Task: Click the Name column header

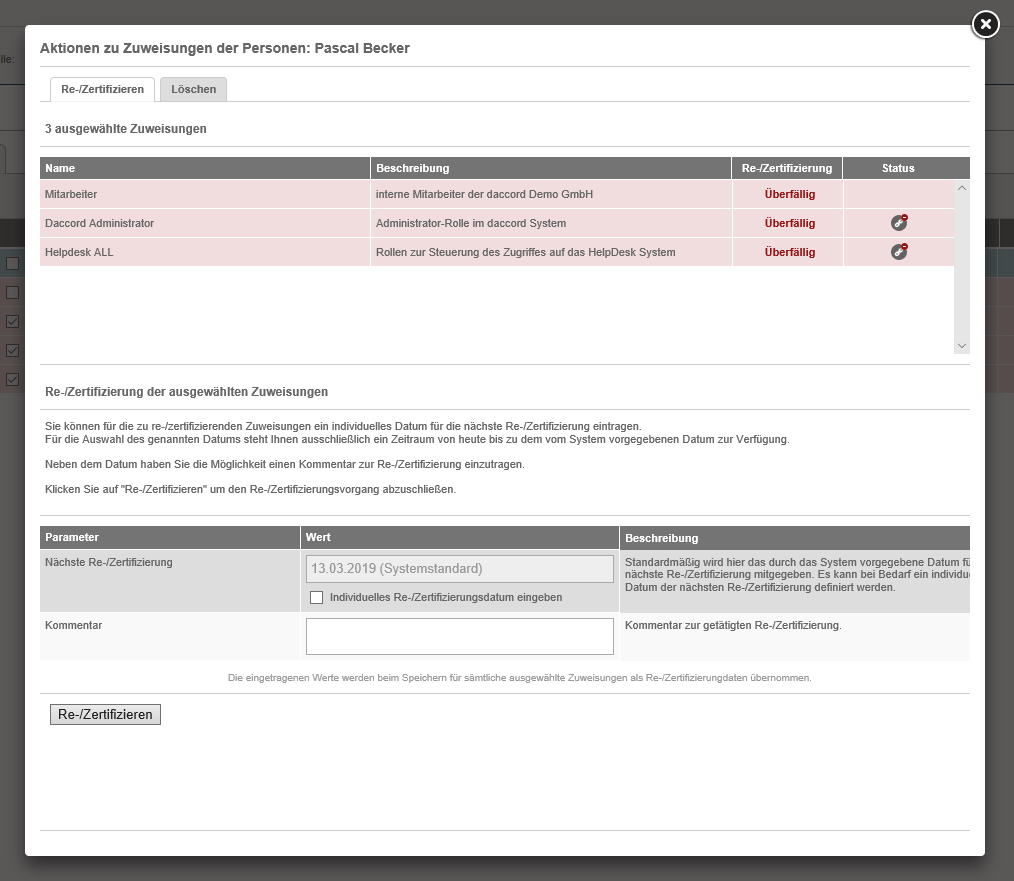Action: [204, 168]
